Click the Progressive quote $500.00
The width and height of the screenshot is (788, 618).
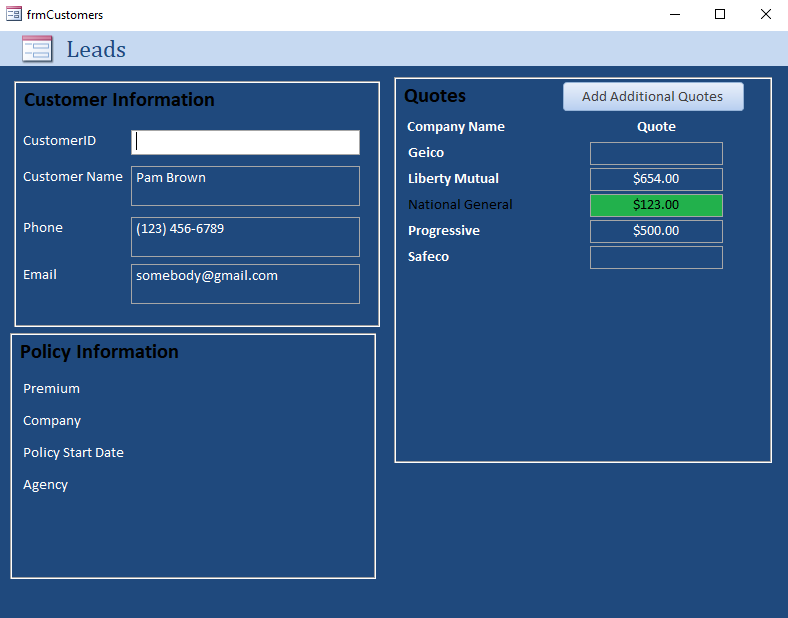[x=656, y=231]
